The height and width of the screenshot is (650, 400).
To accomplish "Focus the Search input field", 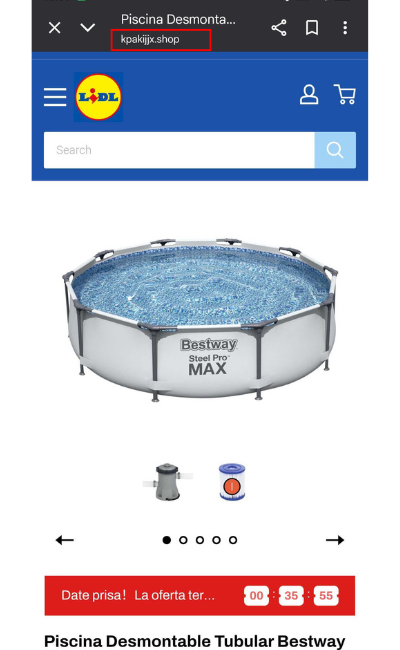I will [179, 150].
